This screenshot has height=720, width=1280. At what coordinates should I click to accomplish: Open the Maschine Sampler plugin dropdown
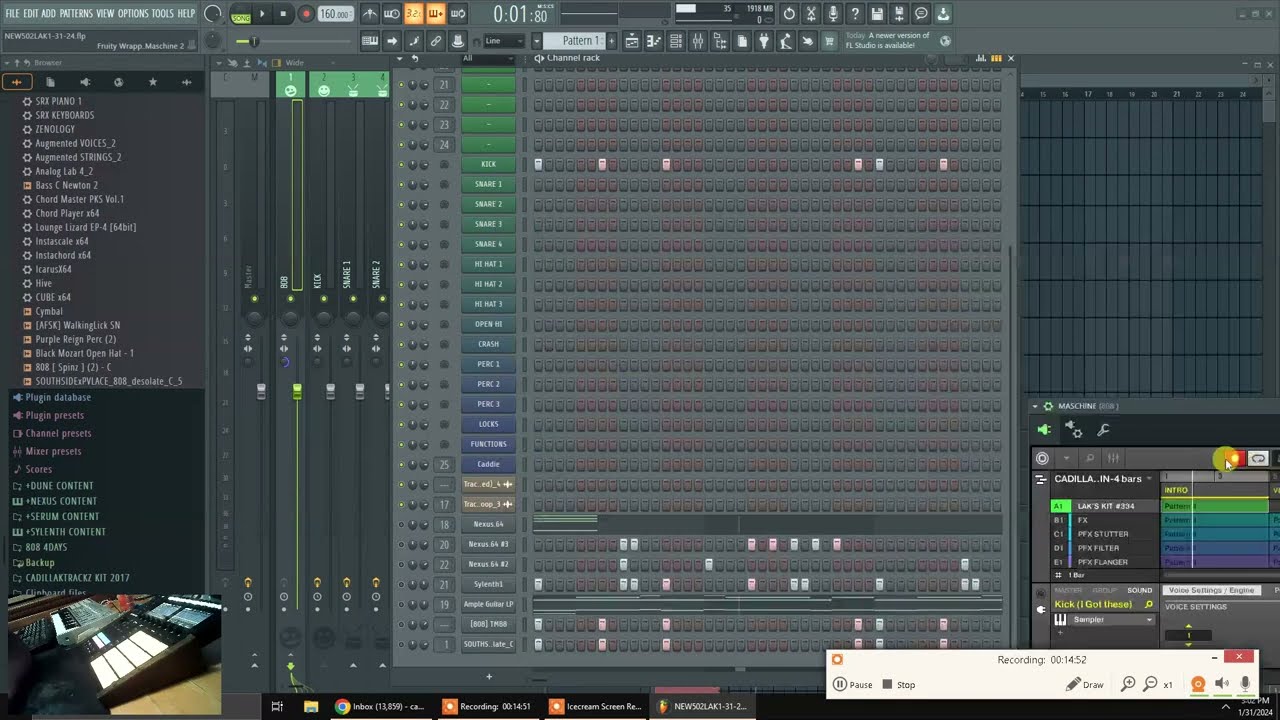[1112, 620]
